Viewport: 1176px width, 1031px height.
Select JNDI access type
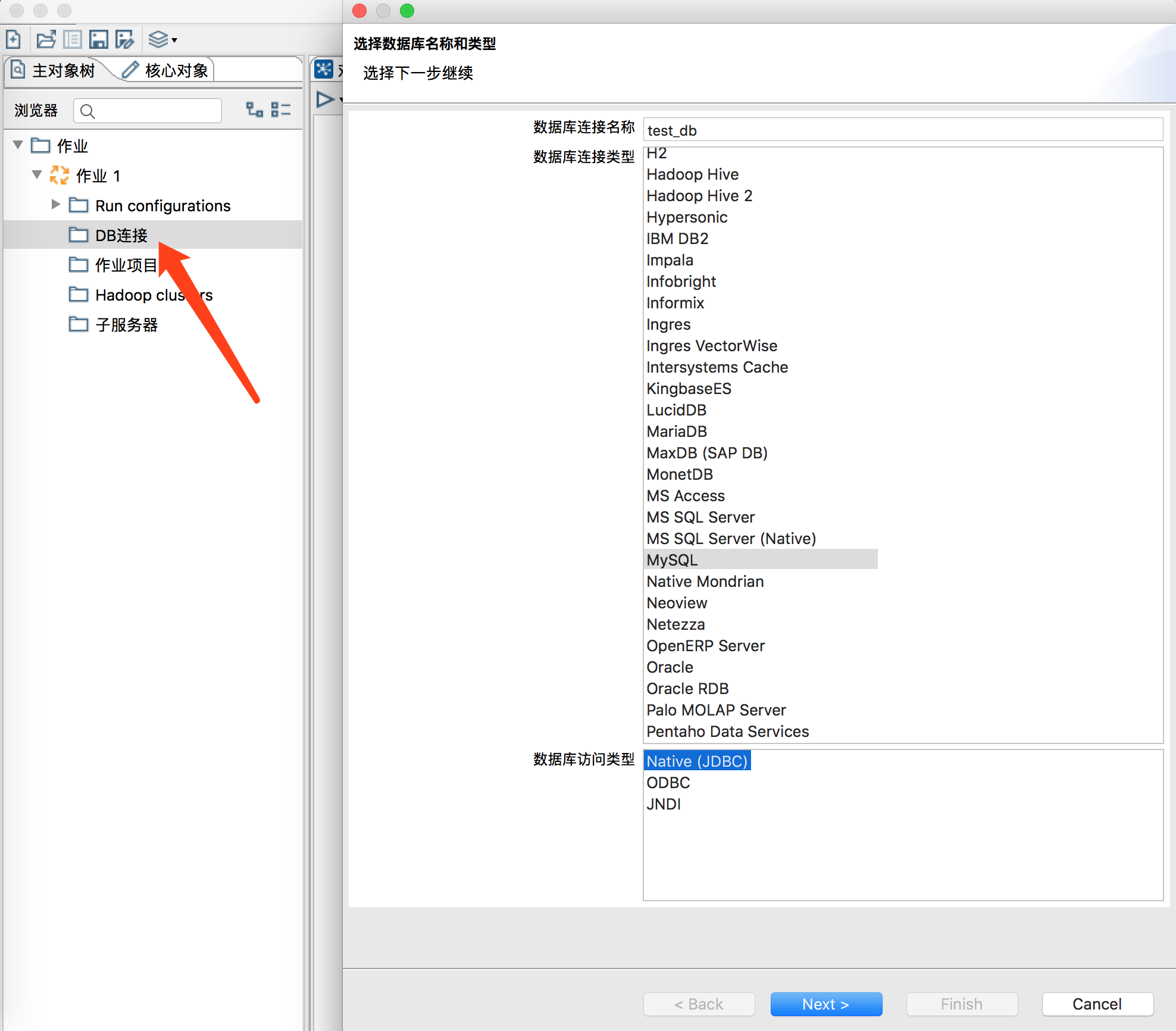coord(664,804)
